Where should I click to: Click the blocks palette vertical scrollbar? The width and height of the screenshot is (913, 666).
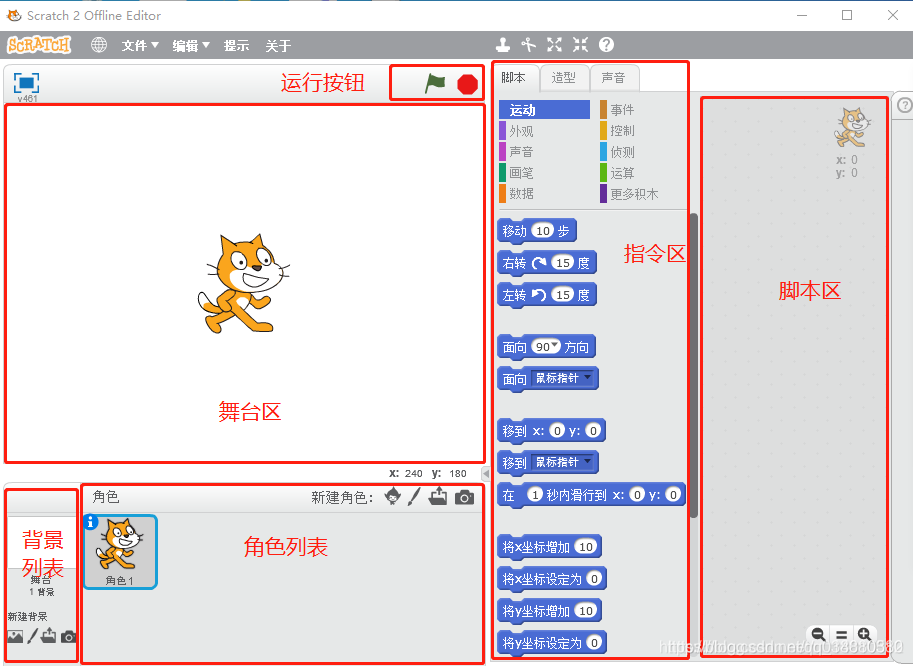(694, 366)
